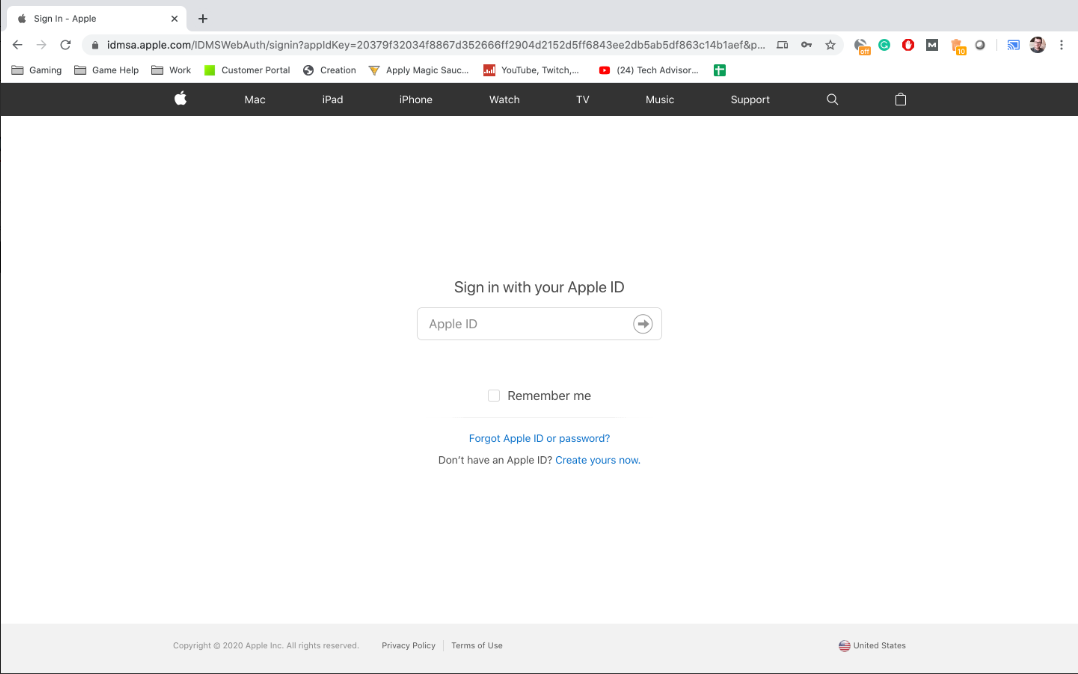Open TV in Apple navigation
Screen dimensions: 1078x674
click(x=582, y=100)
